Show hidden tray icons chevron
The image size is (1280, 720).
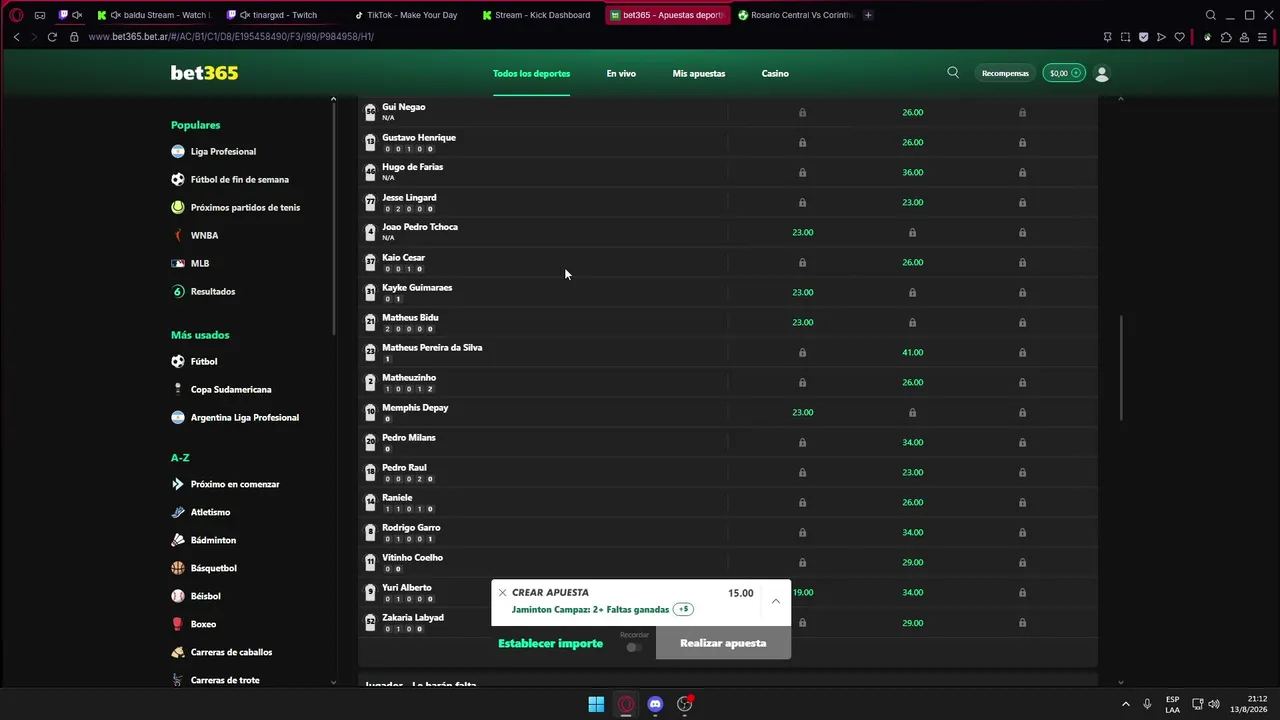click(1125, 704)
